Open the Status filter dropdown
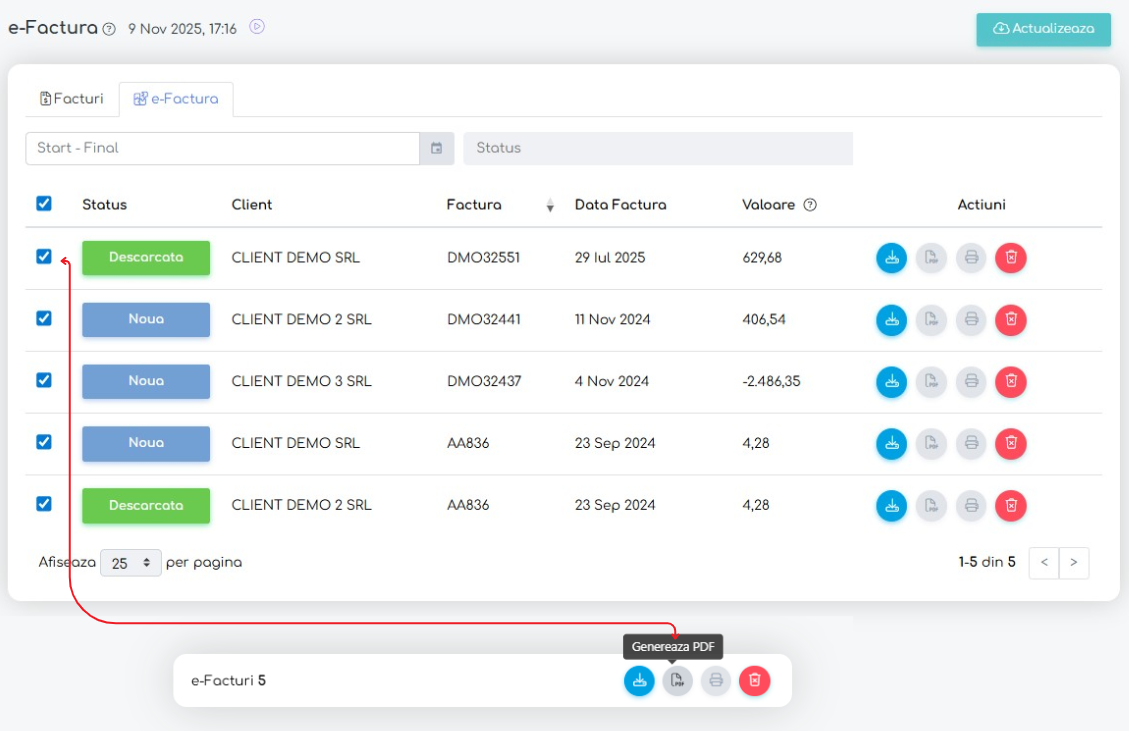1129x731 pixels. (x=657, y=148)
